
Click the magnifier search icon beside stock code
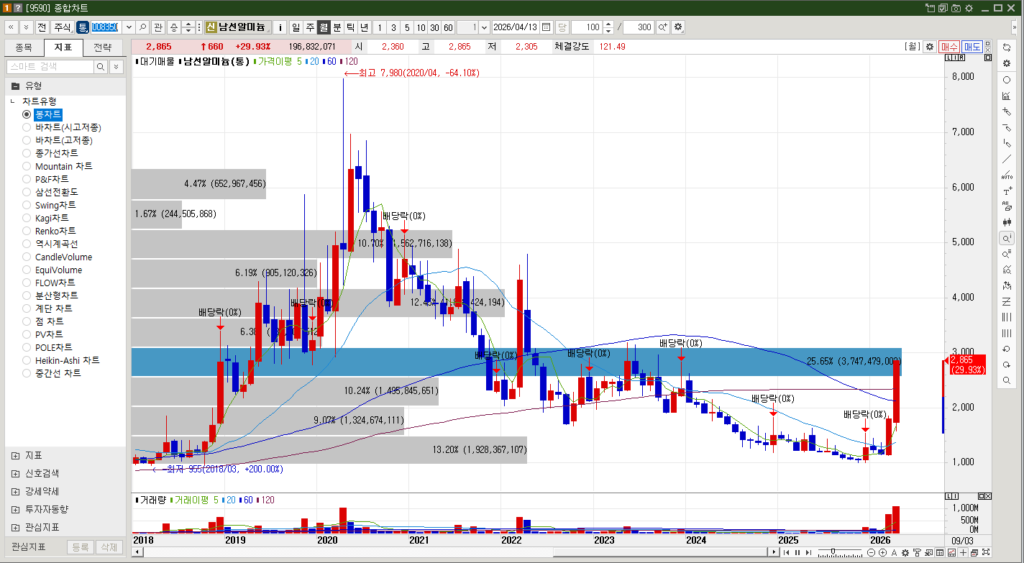tap(143, 26)
